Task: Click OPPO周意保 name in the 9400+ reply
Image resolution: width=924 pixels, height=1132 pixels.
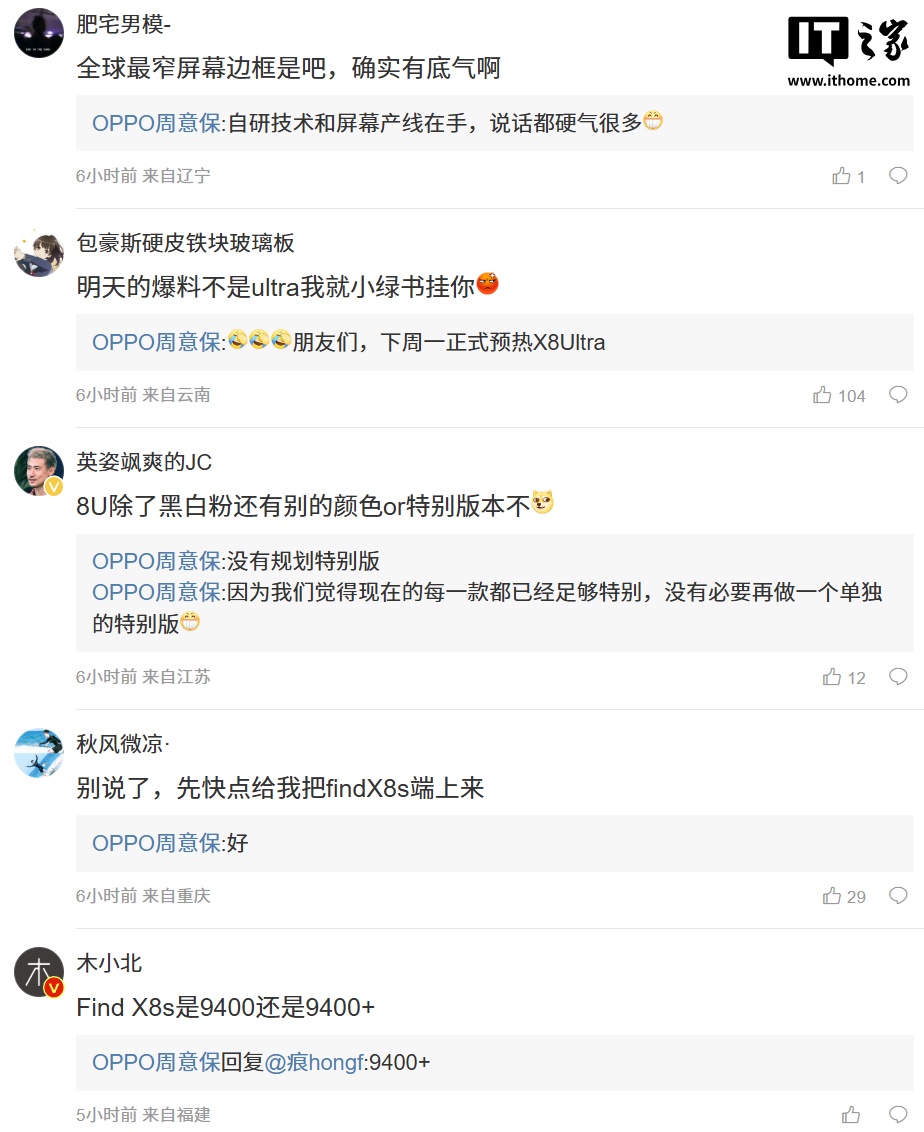Action: click(x=156, y=1062)
